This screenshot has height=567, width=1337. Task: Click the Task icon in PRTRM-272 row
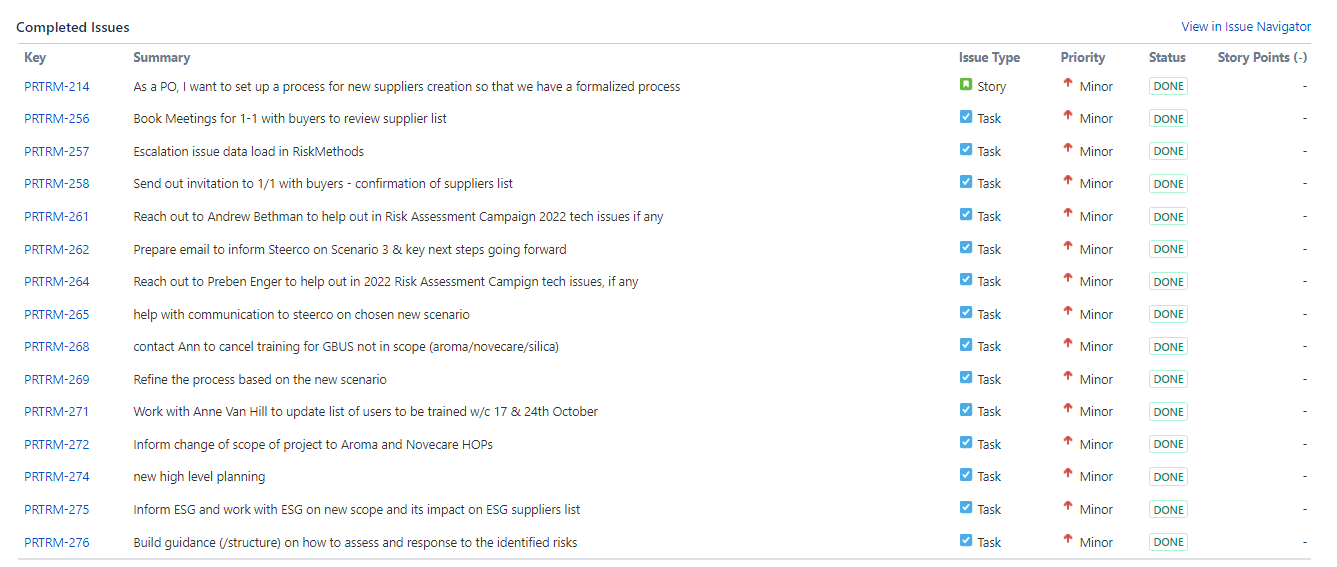[966, 443]
